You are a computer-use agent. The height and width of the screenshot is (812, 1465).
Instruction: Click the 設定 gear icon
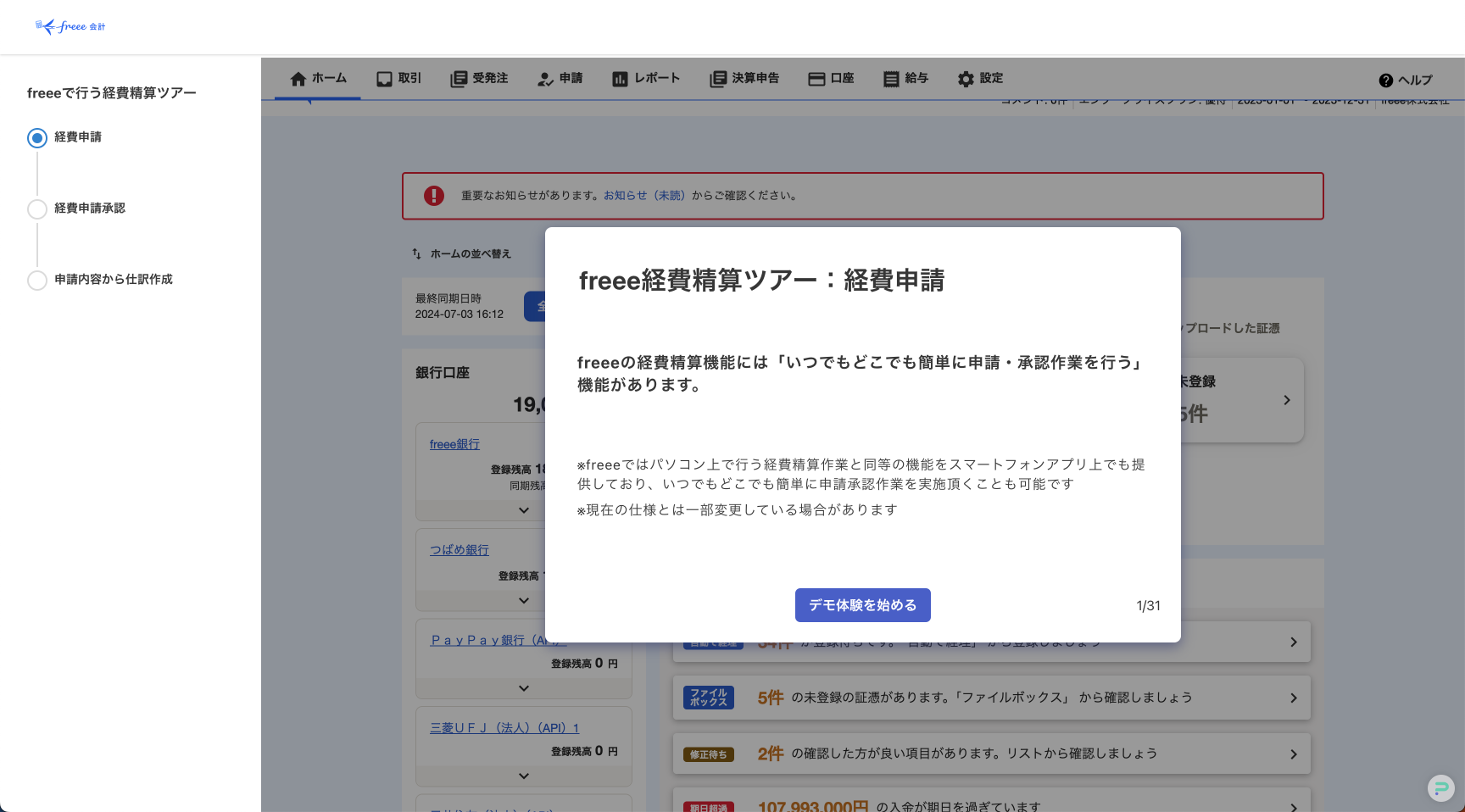[x=966, y=79]
